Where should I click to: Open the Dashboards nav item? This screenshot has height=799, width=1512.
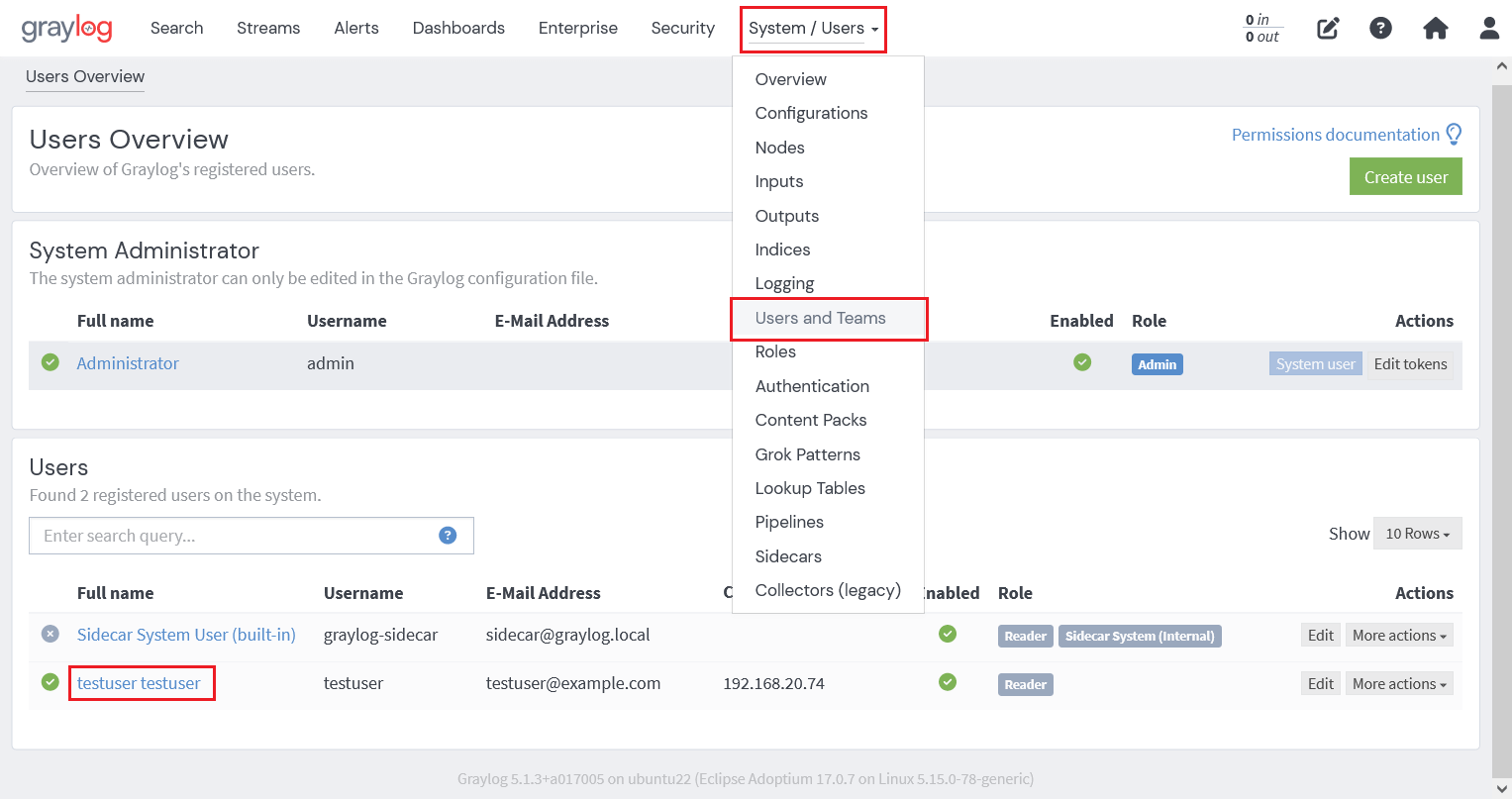(x=458, y=28)
